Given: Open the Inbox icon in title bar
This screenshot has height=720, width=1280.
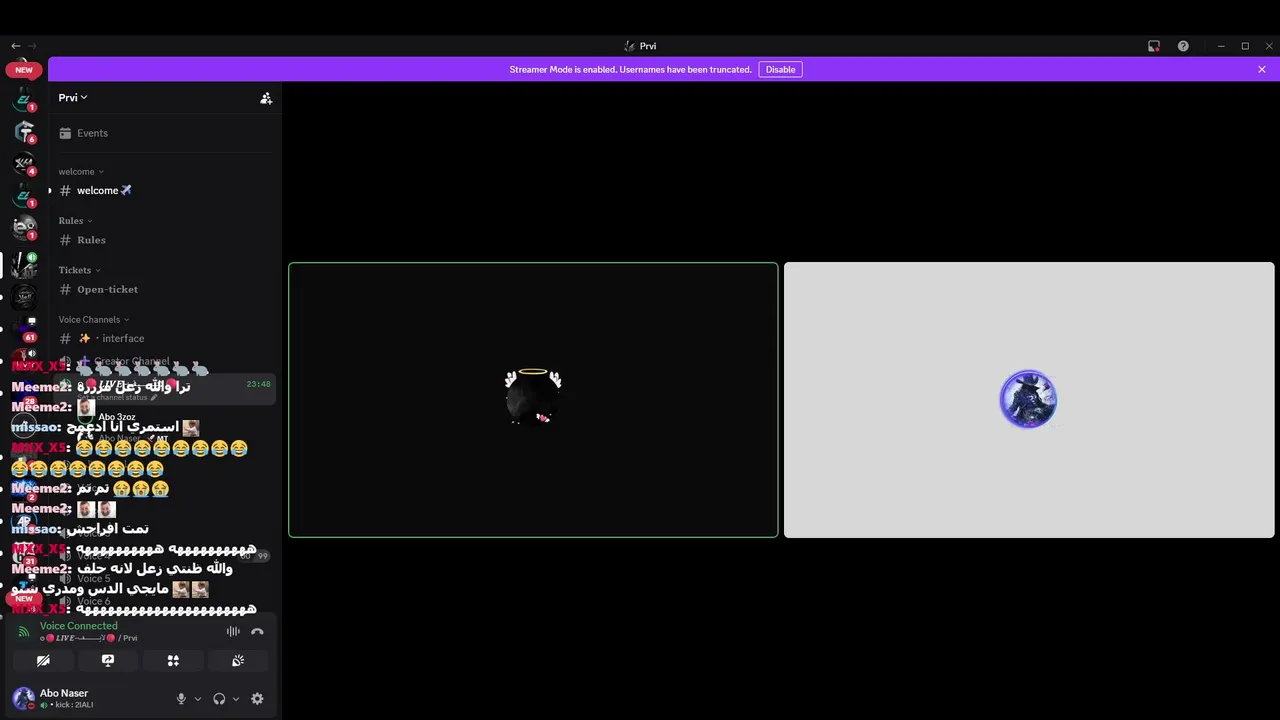Looking at the screenshot, I should 1154,46.
